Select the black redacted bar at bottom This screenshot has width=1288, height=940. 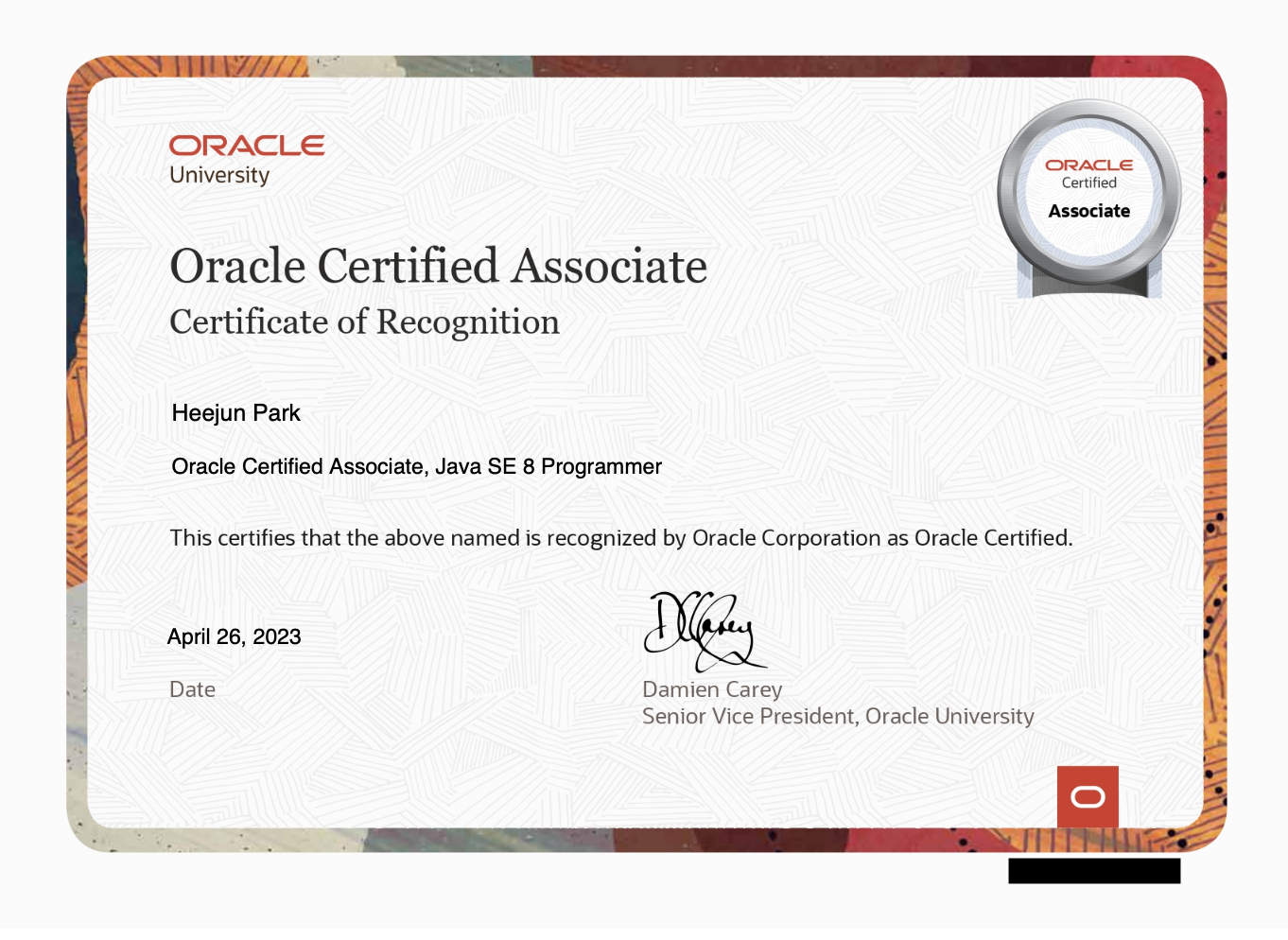1094,871
